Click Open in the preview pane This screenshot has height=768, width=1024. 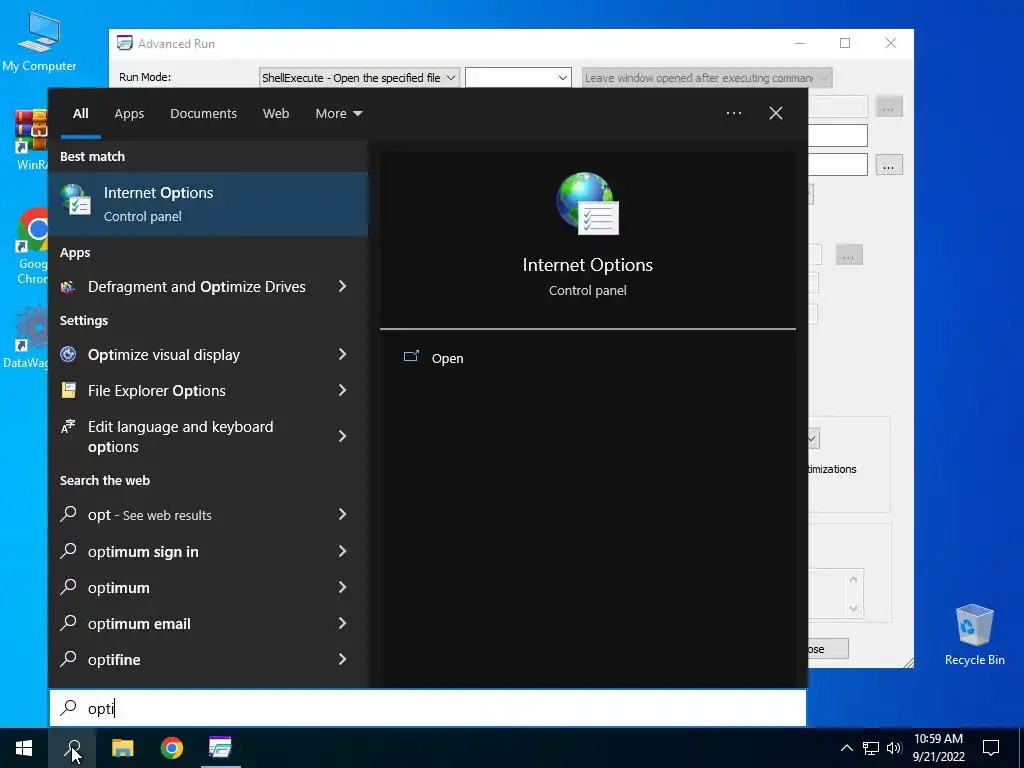click(x=447, y=359)
